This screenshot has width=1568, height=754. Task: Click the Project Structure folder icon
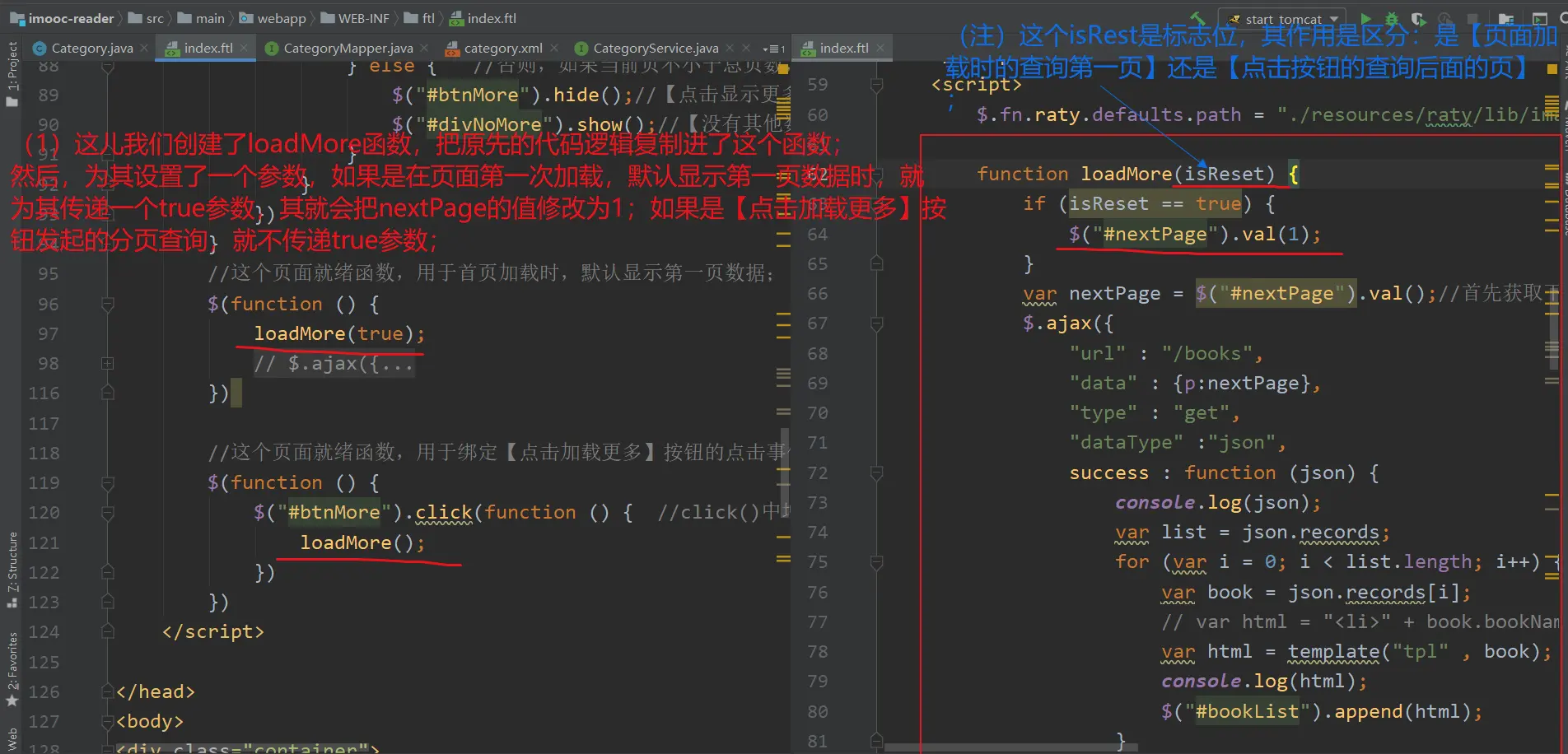[x=1506, y=18]
